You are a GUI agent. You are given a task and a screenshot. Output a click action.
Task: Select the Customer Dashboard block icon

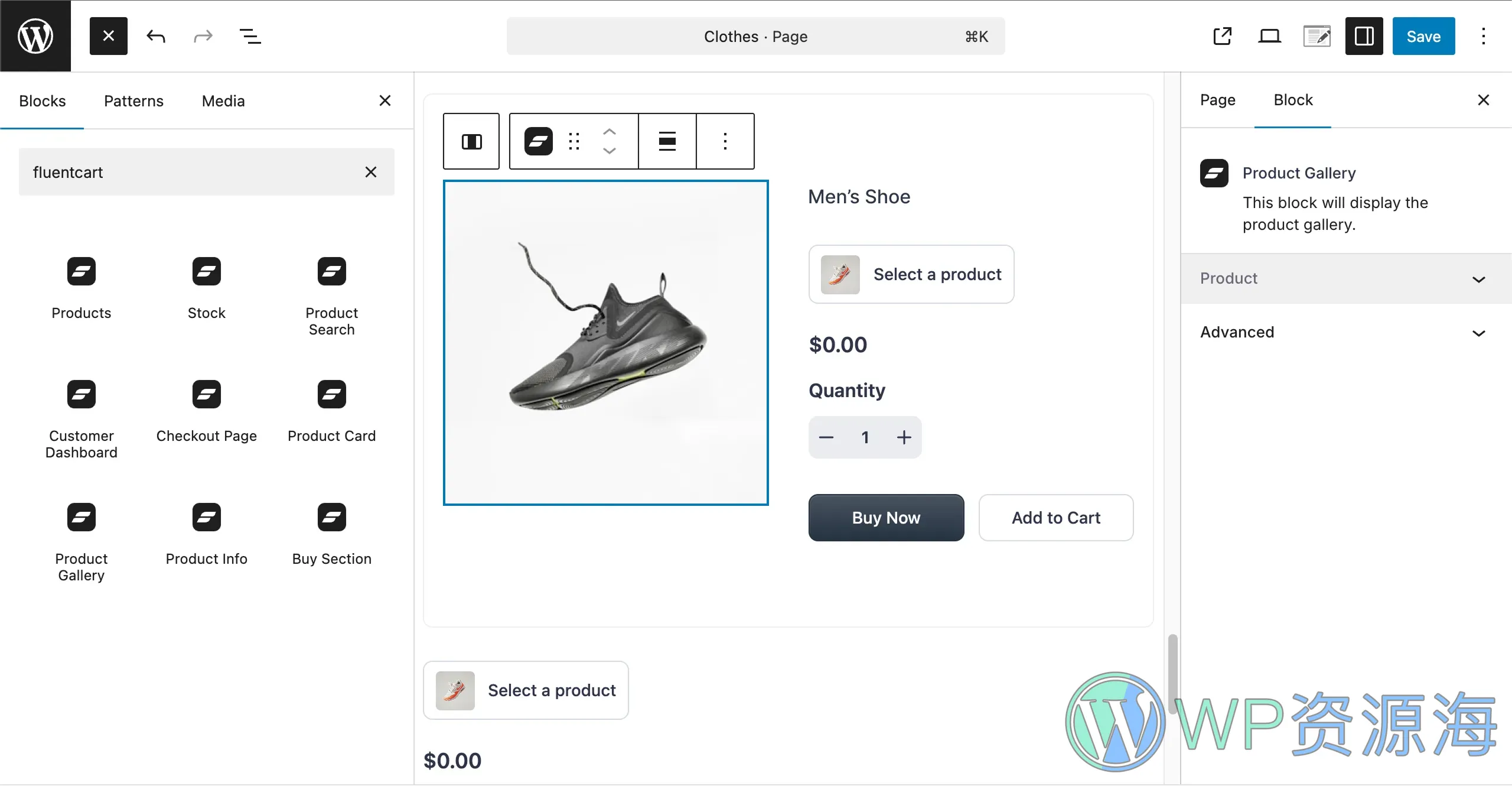(81, 394)
